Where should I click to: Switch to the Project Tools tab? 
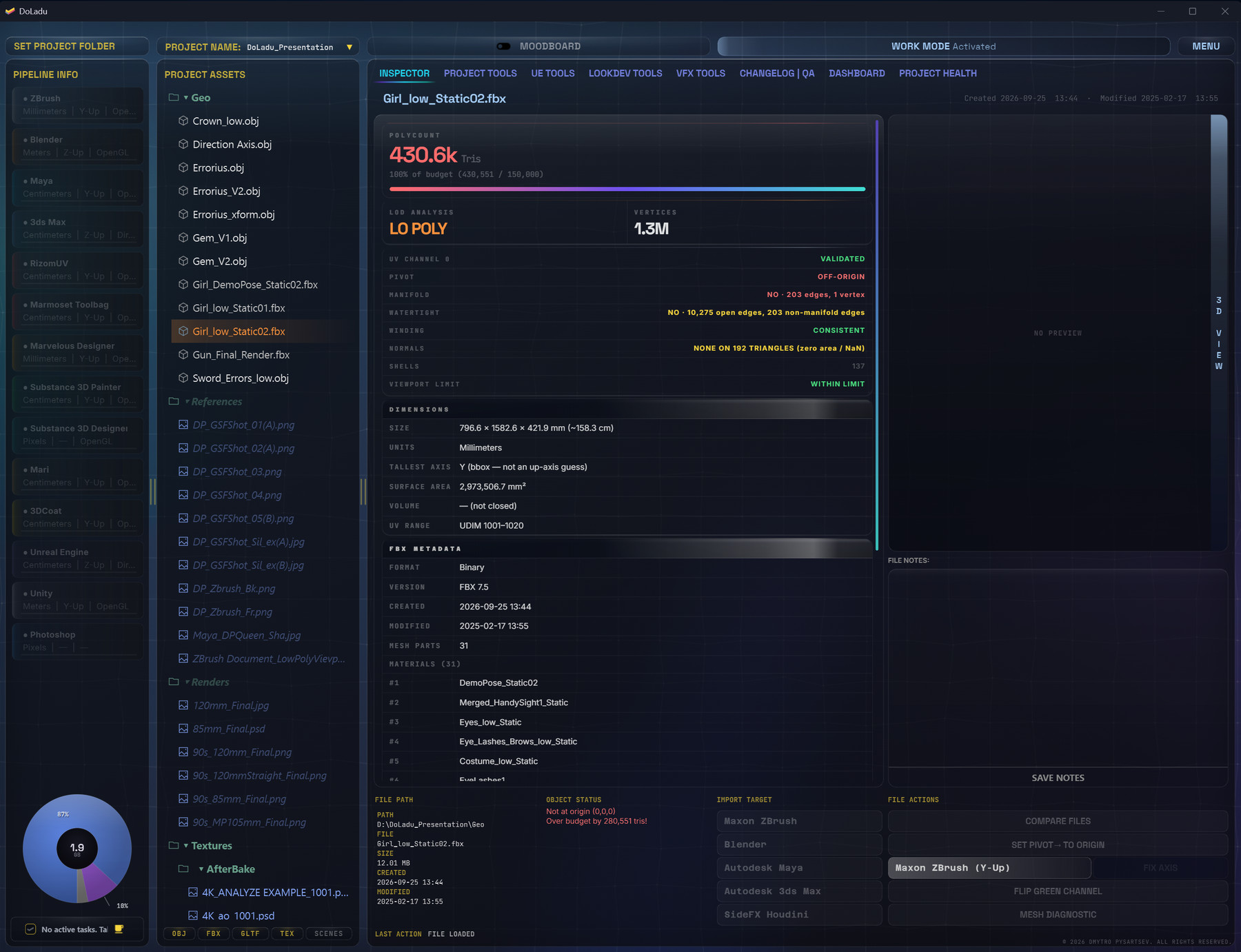[x=481, y=73]
